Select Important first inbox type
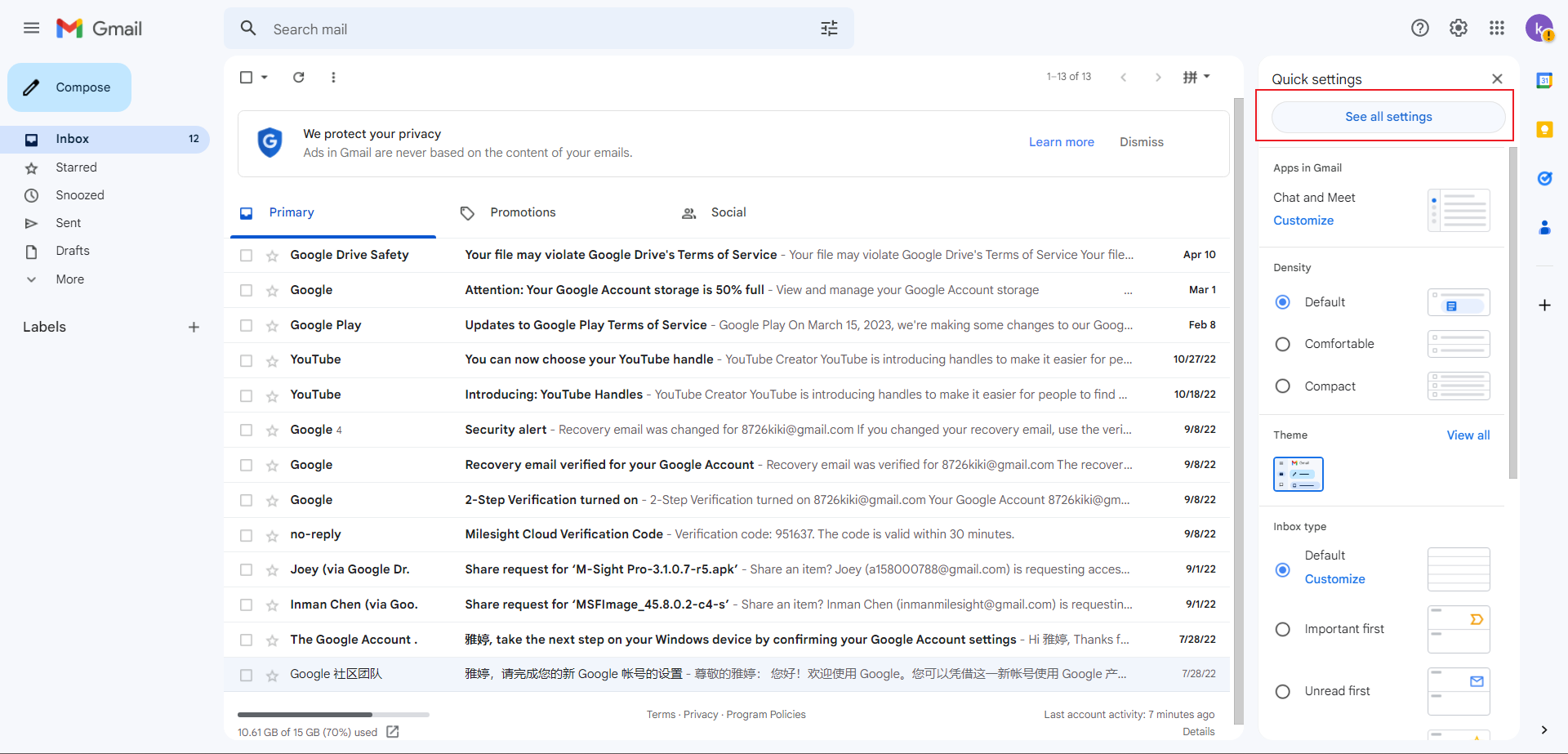 [x=1283, y=630]
